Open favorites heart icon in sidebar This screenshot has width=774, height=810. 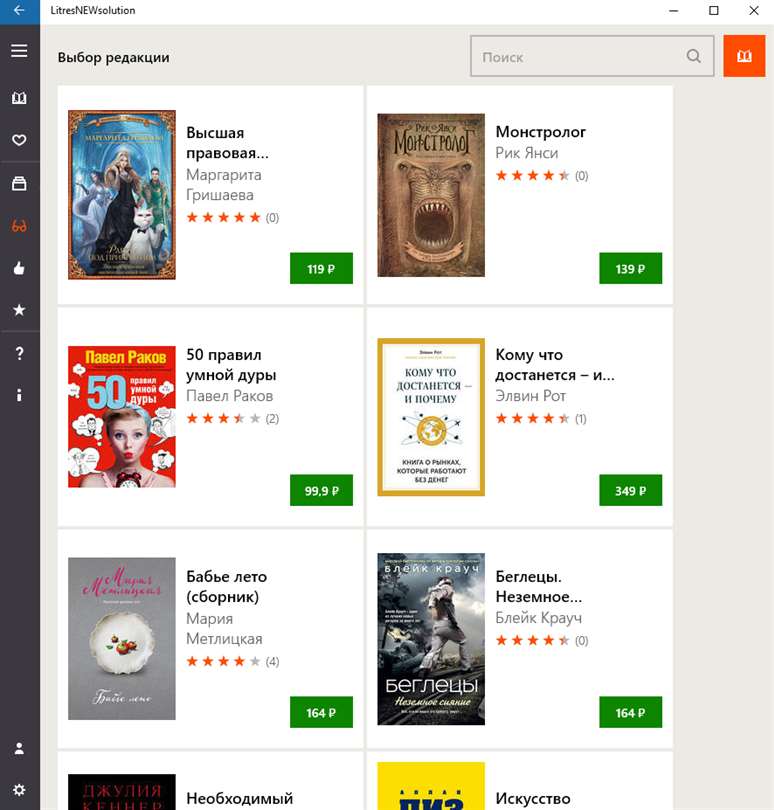pyautogui.click(x=19, y=140)
